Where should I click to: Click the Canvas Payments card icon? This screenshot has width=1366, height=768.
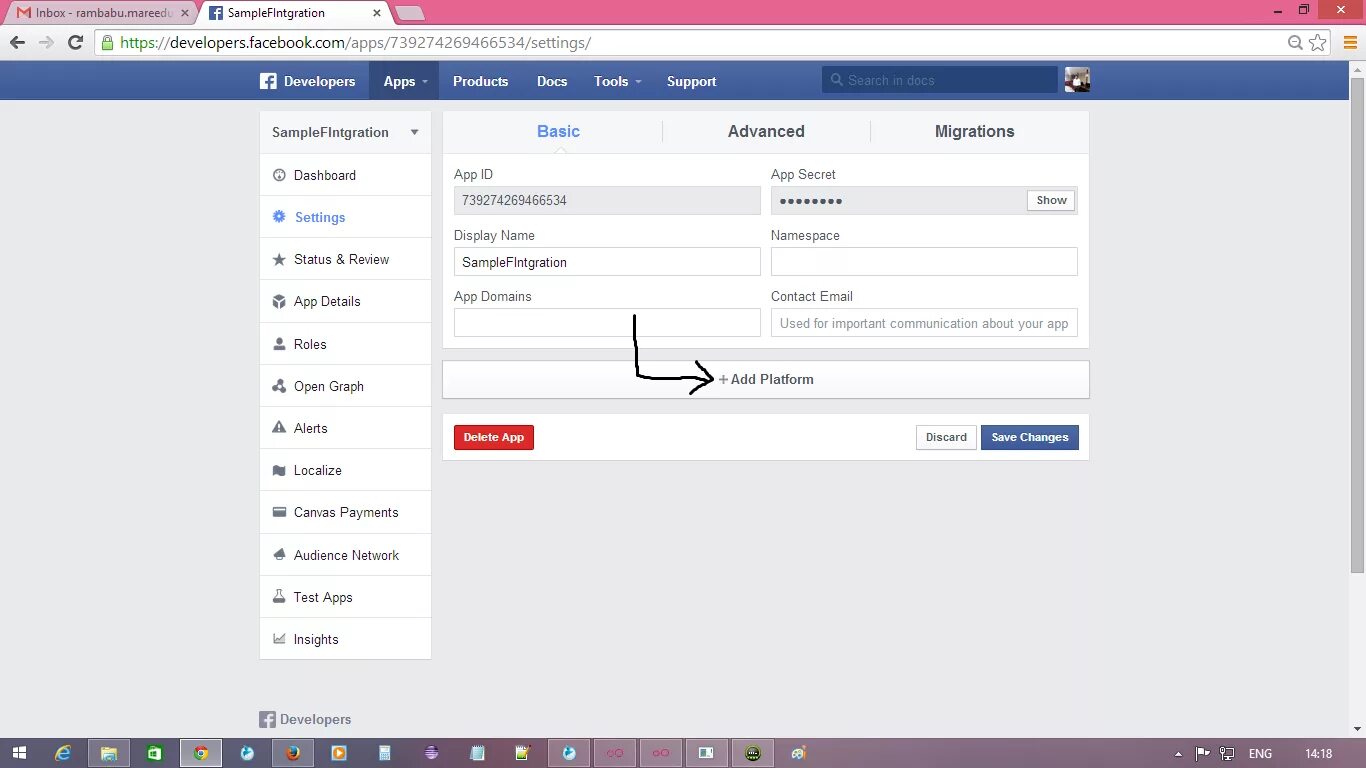(279, 512)
